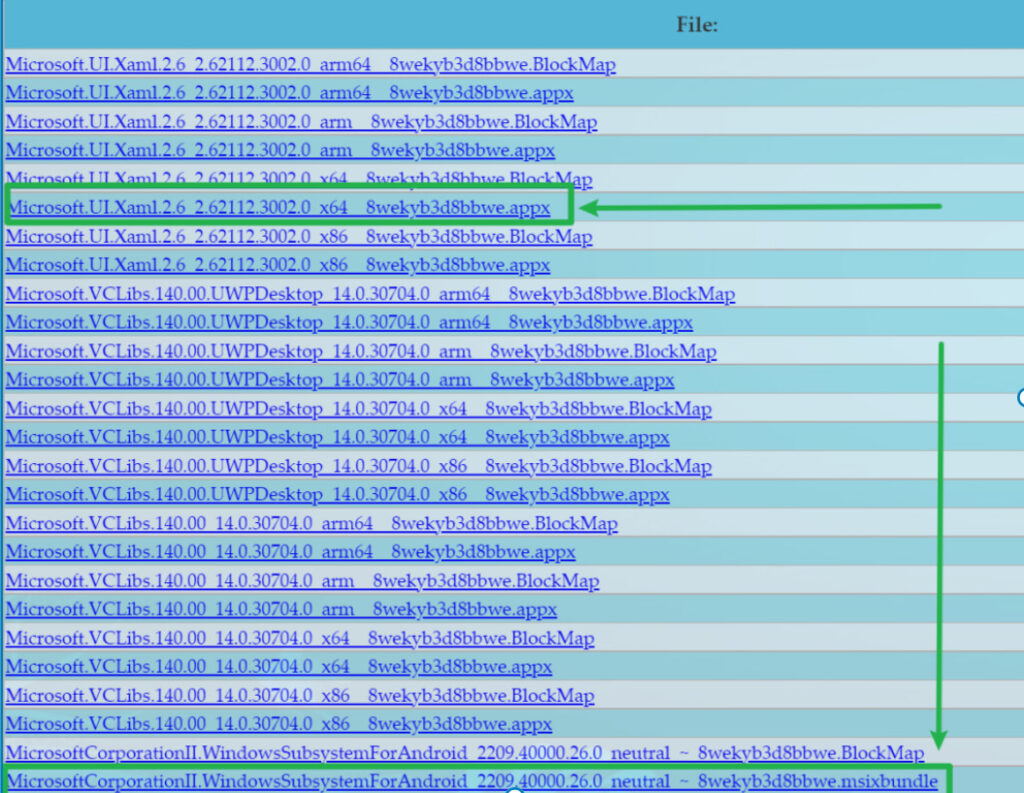
Task: Download the VCLibs UWPDesktop x64 appx package
Action: pos(338,438)
